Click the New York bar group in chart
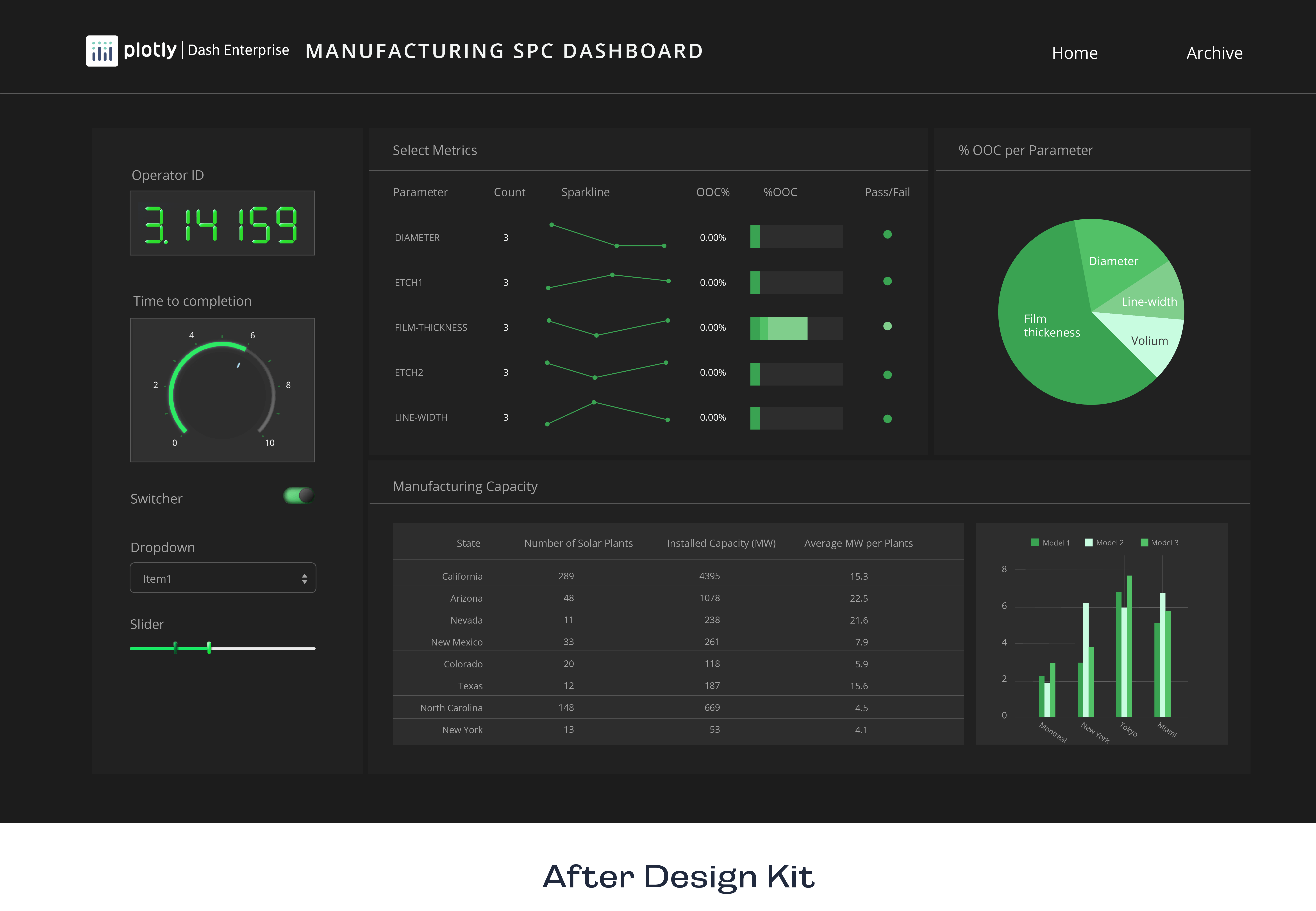 pyautogui.click(x=1086, y=660)
